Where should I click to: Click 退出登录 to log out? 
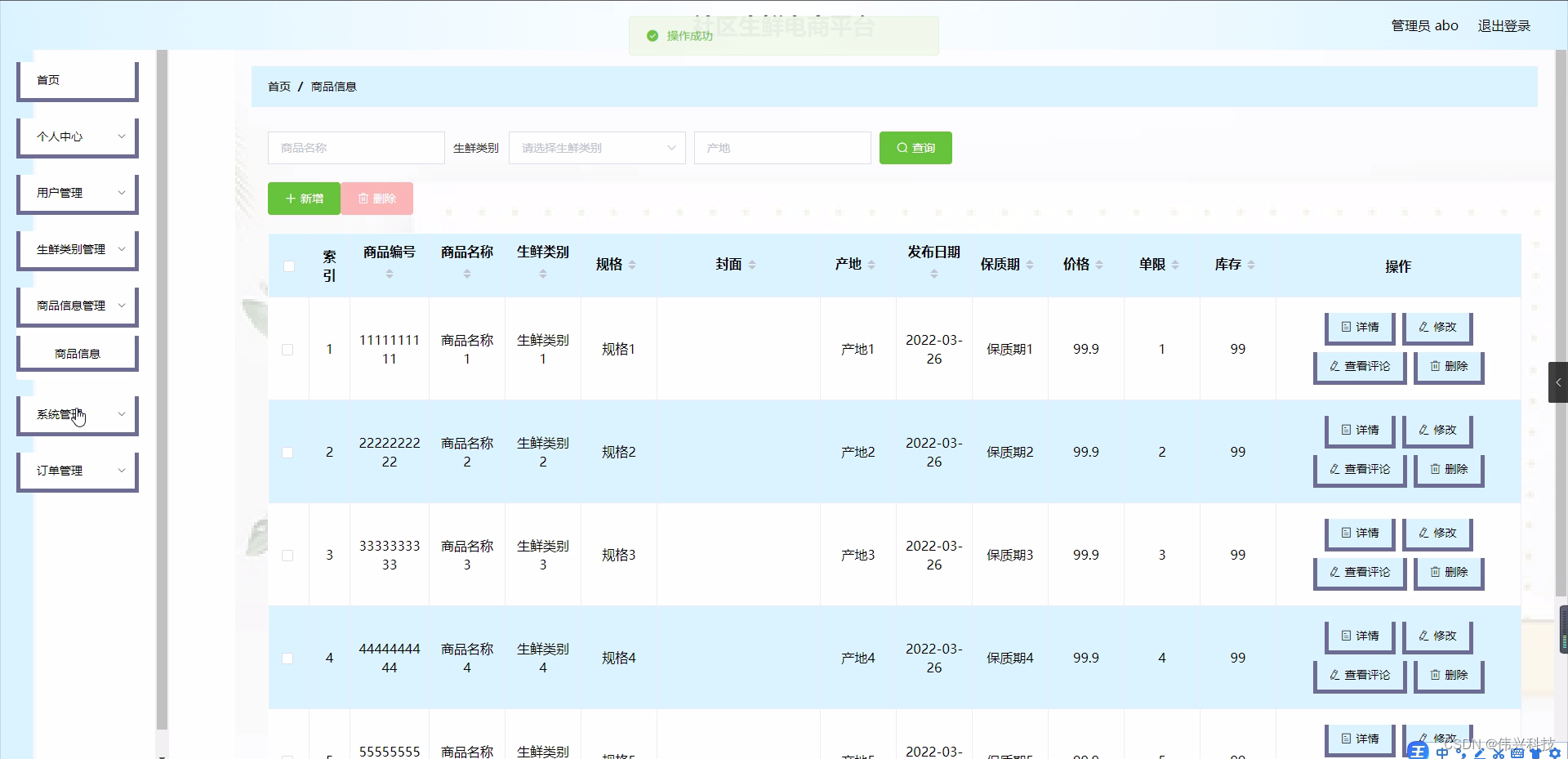1504,26
